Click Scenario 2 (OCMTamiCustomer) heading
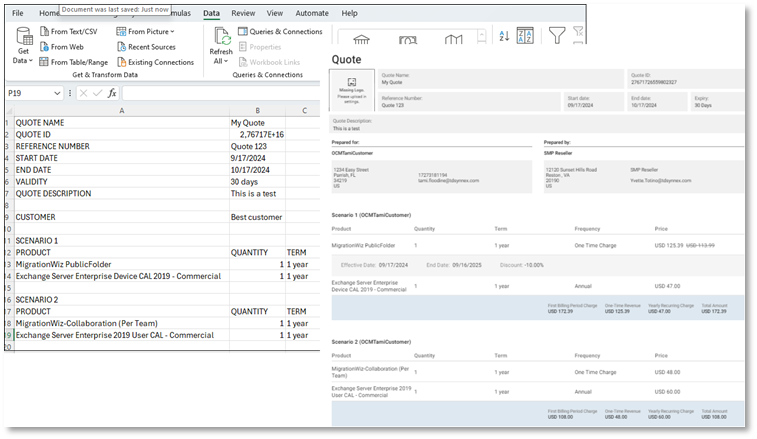757x439 pixels. [x=371, y=342]
